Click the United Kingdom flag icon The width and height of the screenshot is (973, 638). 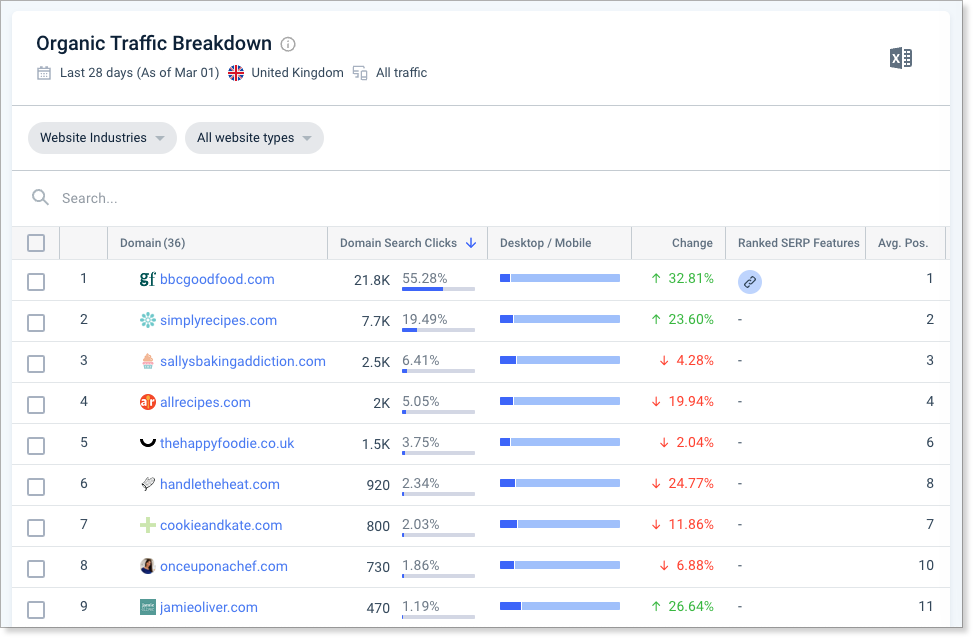coord(236,73)
